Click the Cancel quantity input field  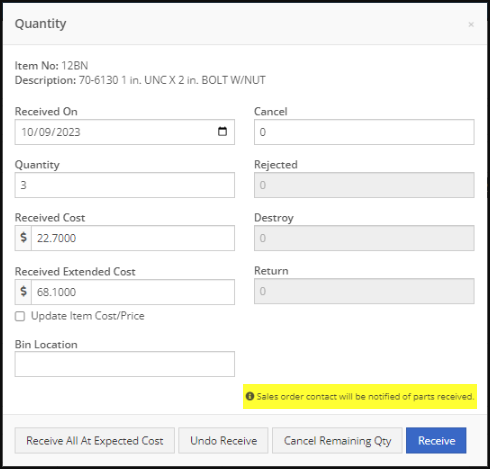364,132
